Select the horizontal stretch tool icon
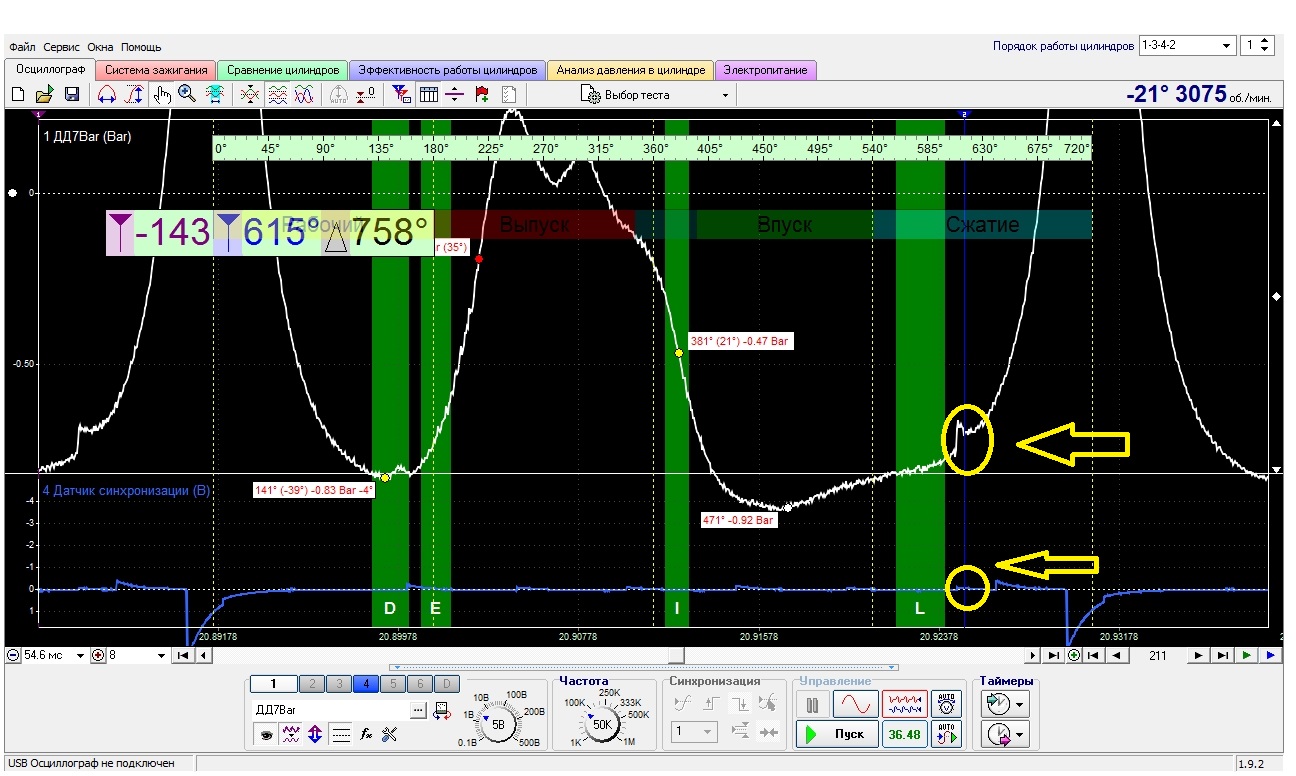Viewport: 1296px width, 776px height. pyautogui.click(x=107, y=95)
